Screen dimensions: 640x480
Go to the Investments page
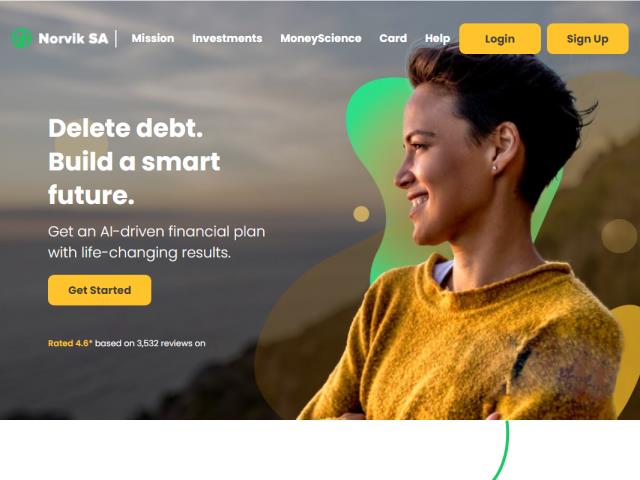point(227,38)
